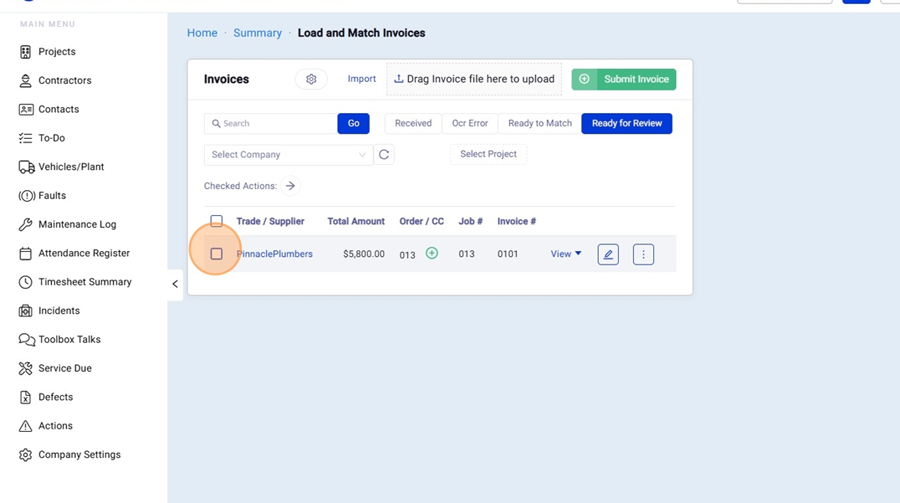Open Toolbox Talks in the sidebar
The width and height of the screenshot is (900, 503).
(69, 340)
